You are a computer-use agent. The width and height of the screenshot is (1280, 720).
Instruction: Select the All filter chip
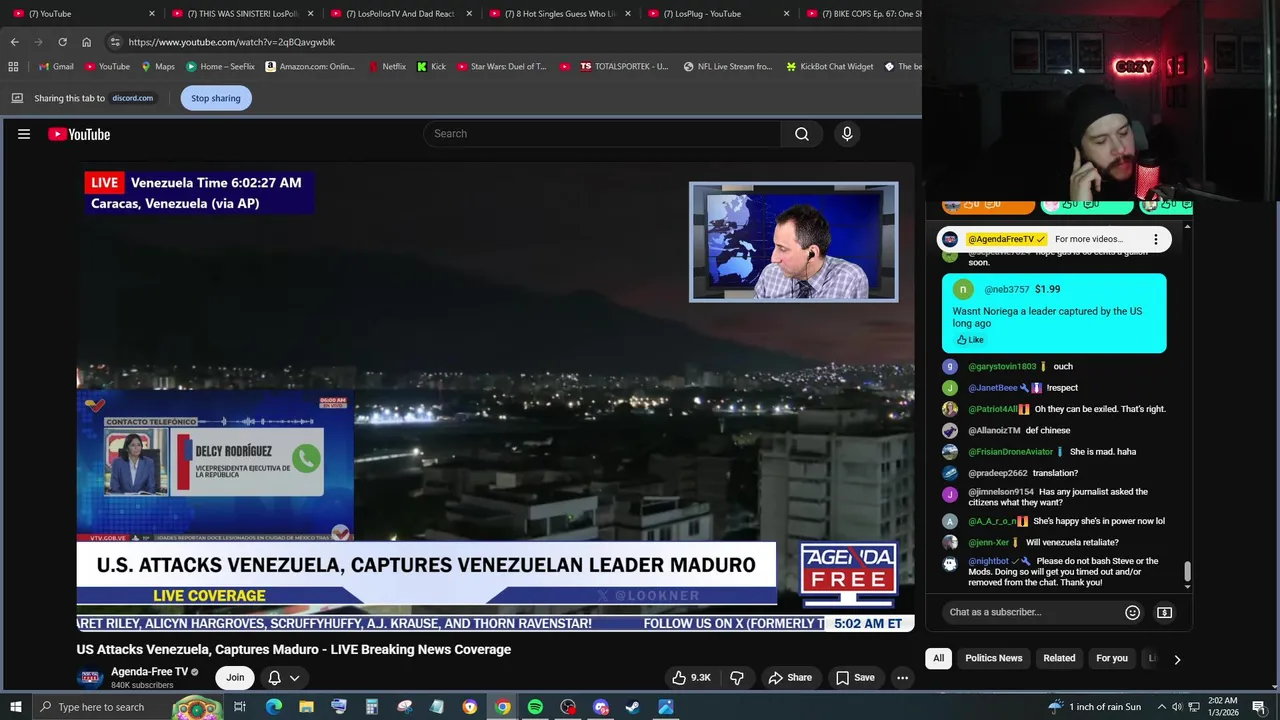pyautogui.click(x=938, y=658)
